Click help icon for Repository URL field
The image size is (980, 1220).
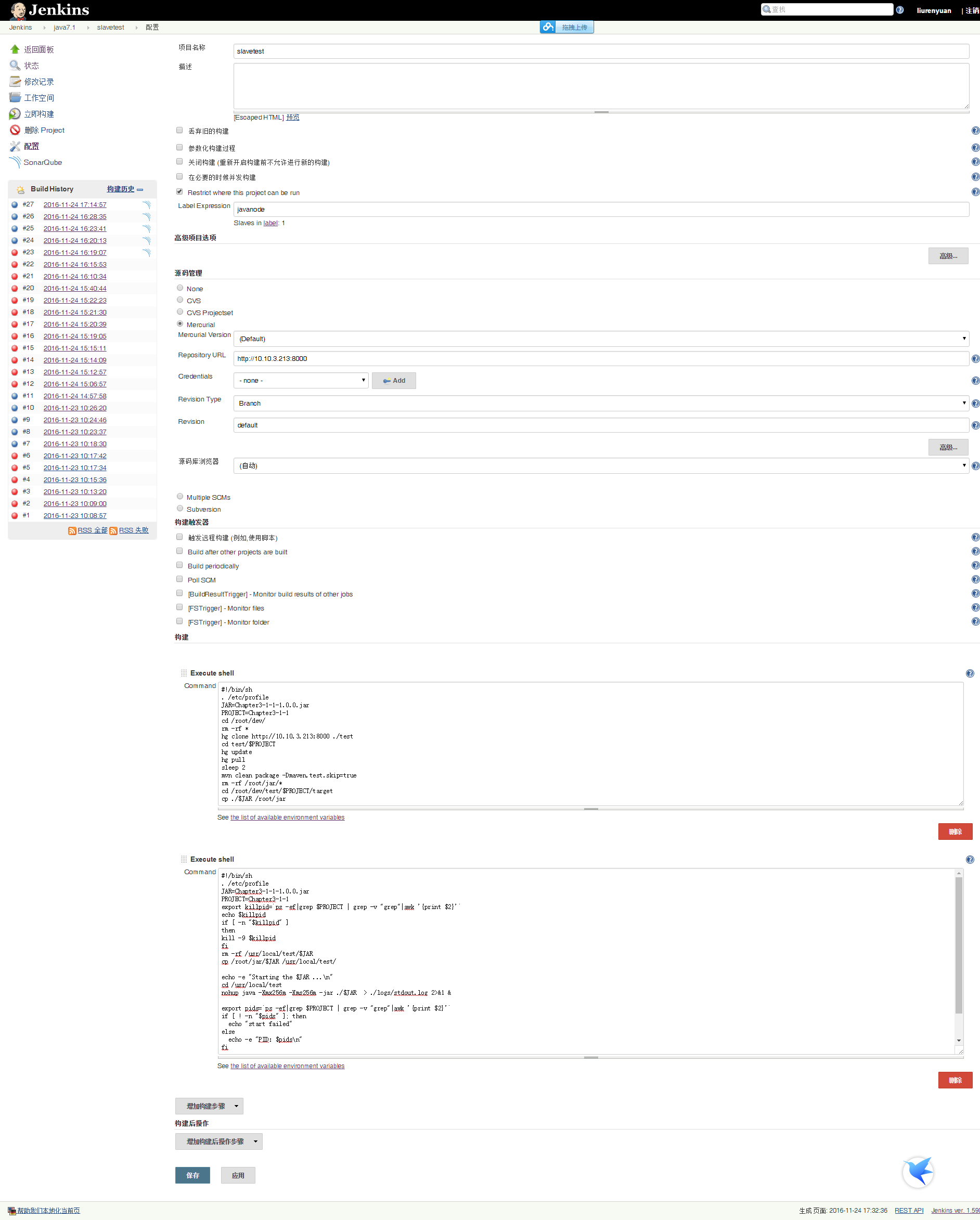(x=975, y=359)
